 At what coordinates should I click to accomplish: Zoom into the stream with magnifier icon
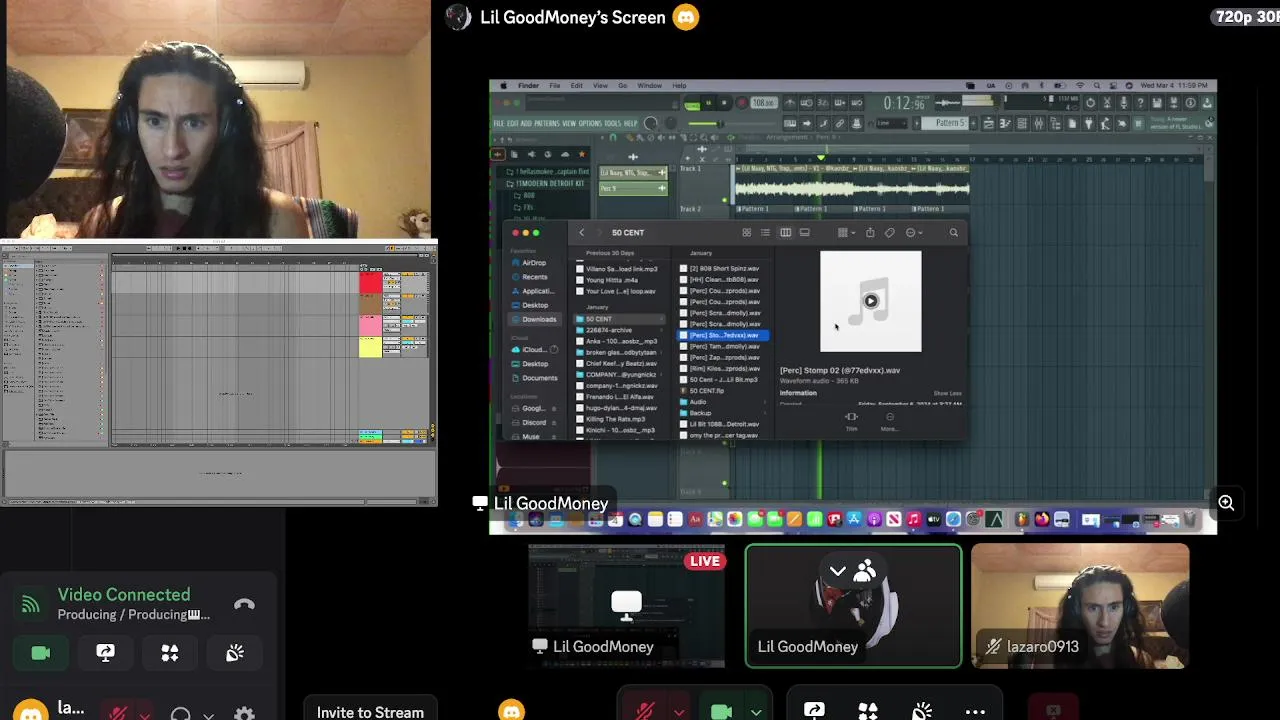(x=1226, y=503)
